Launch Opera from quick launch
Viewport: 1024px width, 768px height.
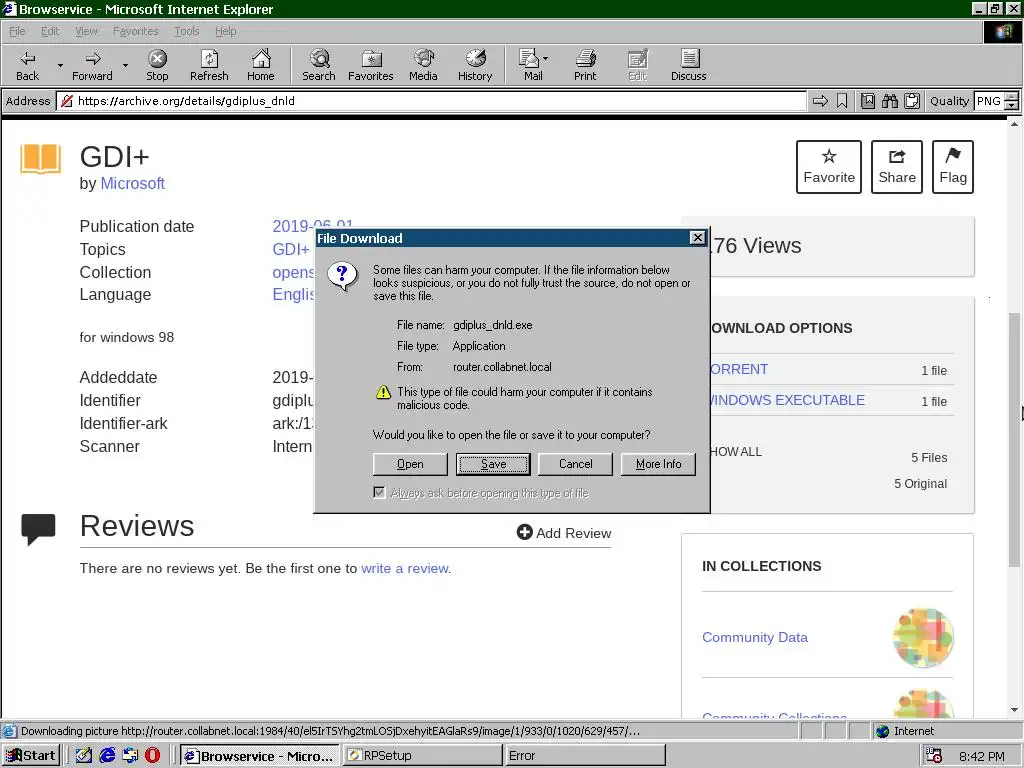[x=152, y=756]
